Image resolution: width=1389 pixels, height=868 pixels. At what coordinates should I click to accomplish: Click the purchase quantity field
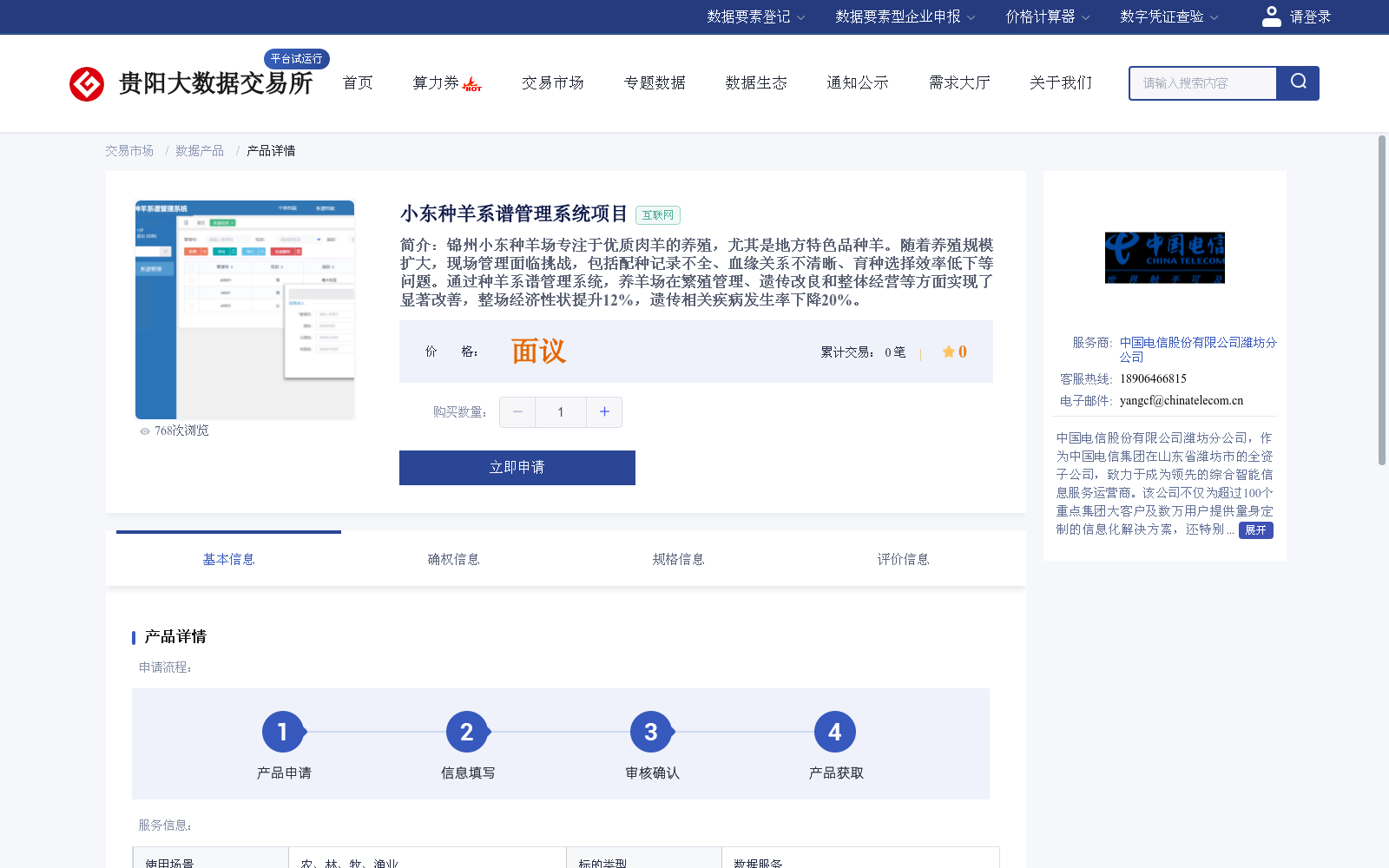(561, 412)
